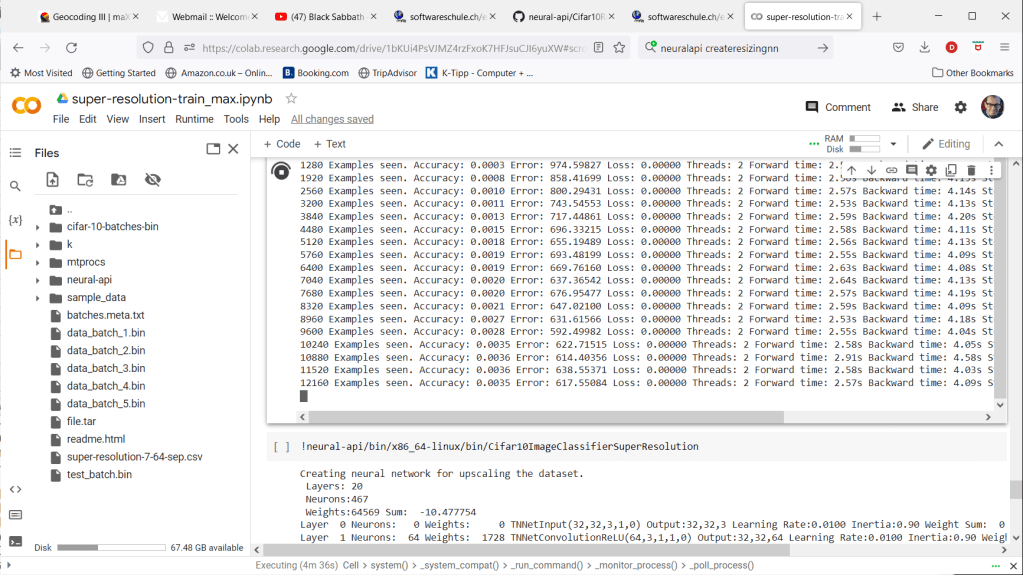Expand the neural-api folder in the tree
Screen dimensions: 1023x575
(38, 280)
